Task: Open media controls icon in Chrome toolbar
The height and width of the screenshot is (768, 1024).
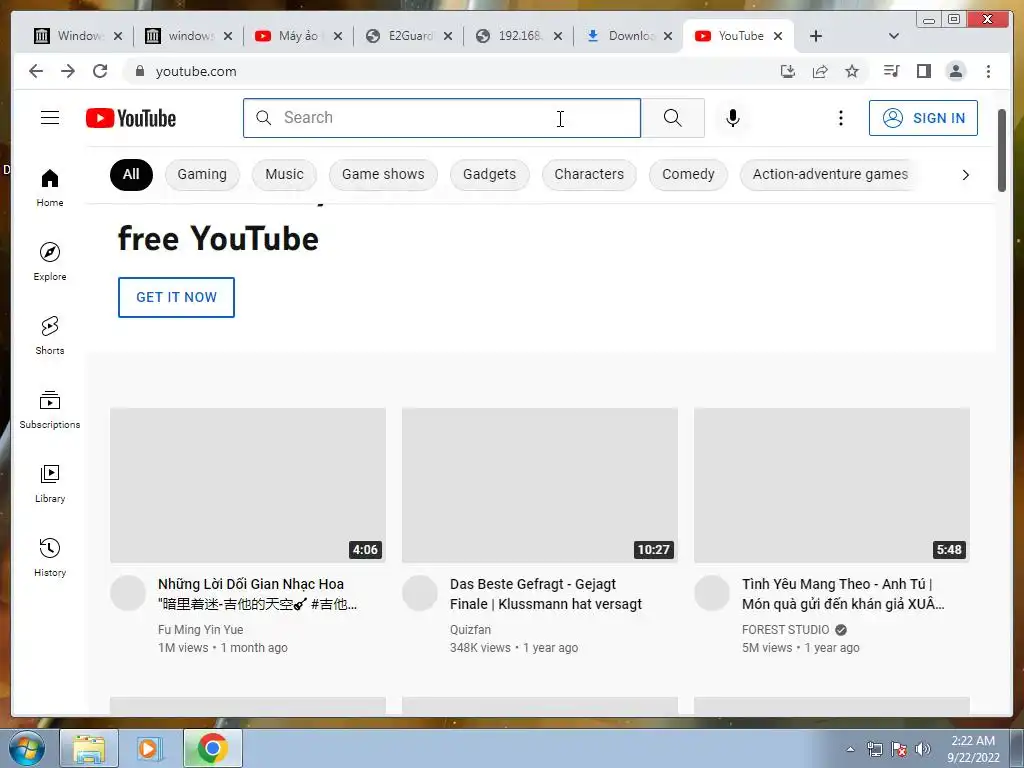Action: tap(891, 71)
